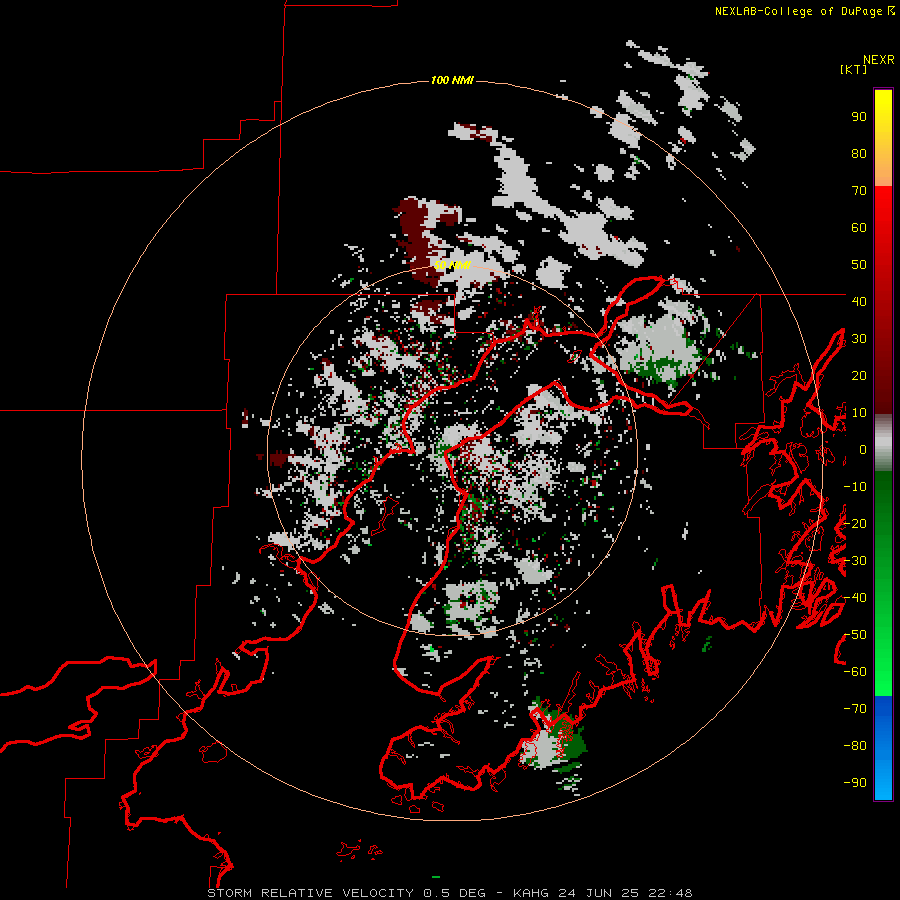Click the 60 value on velocity scale
900x900 pixels.
pos(859,228)
